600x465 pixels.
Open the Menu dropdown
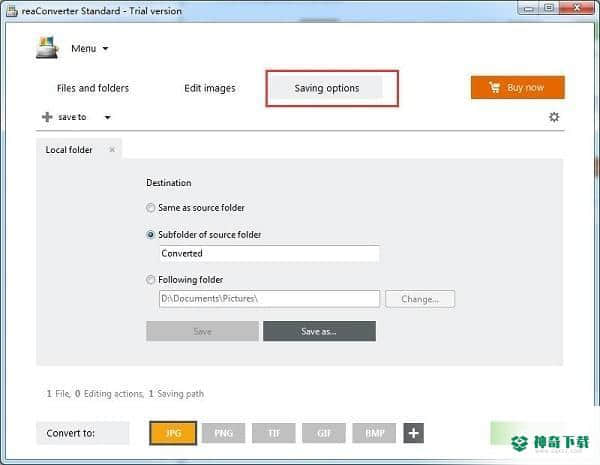[90, 49]
